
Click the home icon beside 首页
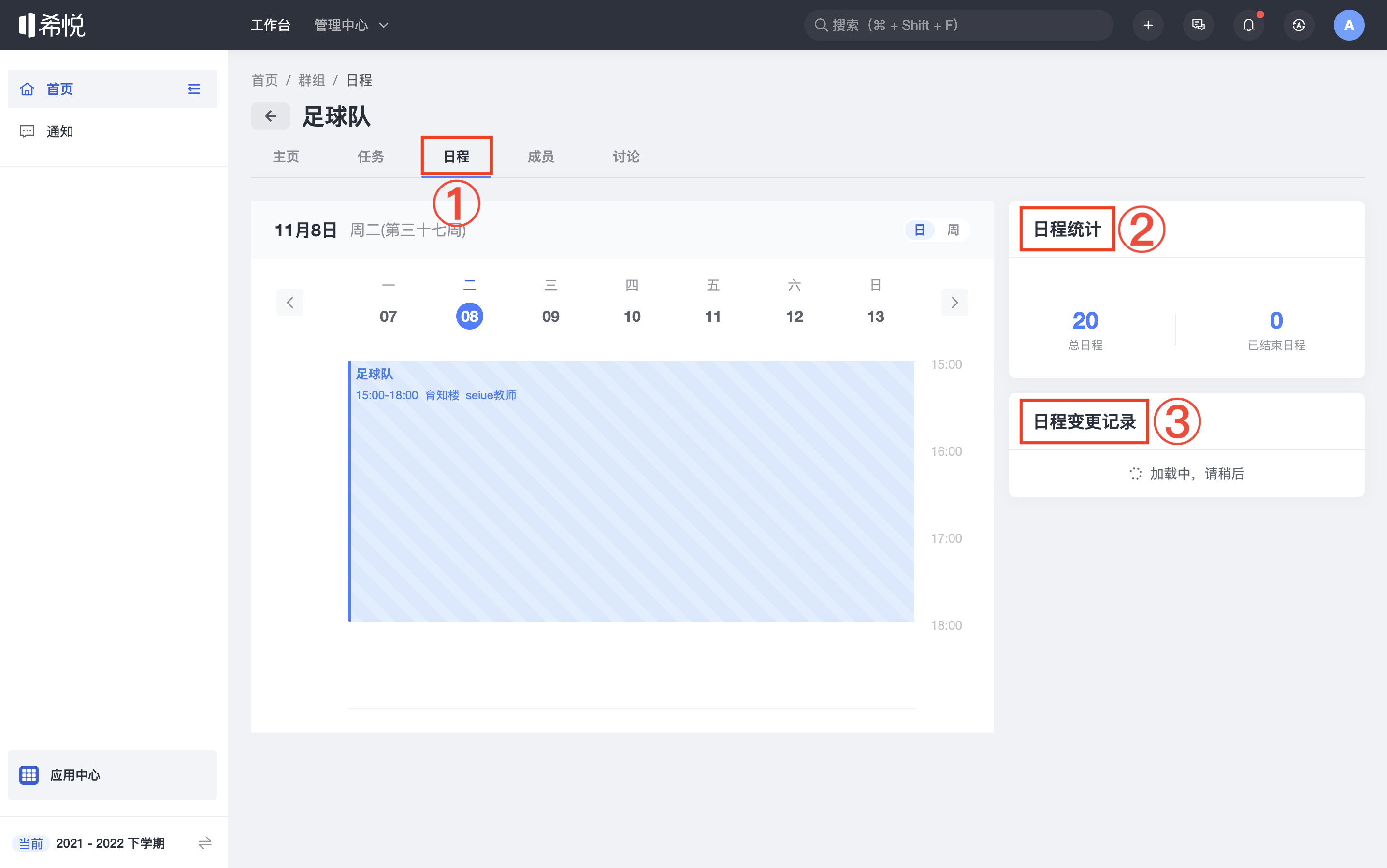(27, 89)
